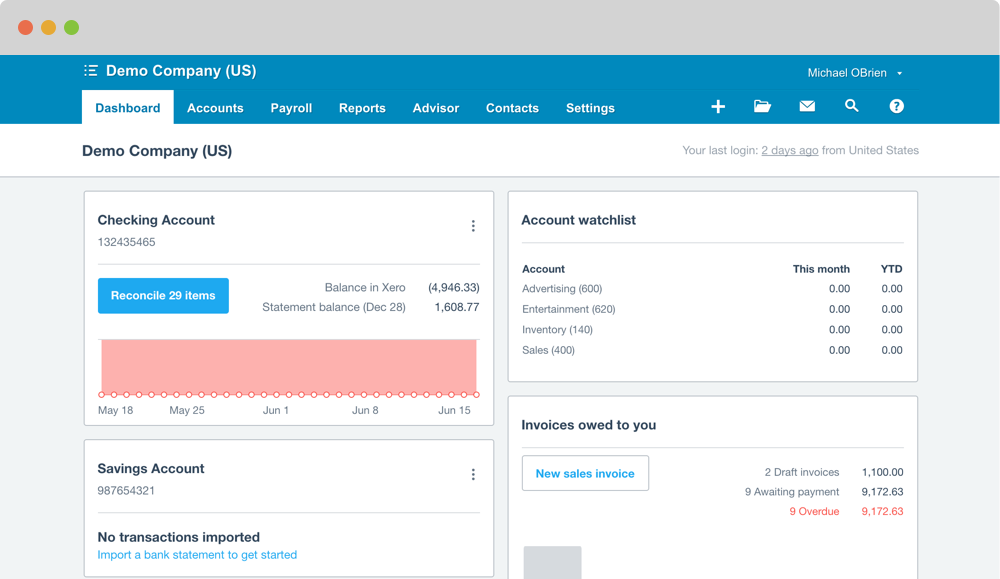Viewport: 1000px width, 579px height.
Task: Open the help question mark icon
Action: pos(897,107)
